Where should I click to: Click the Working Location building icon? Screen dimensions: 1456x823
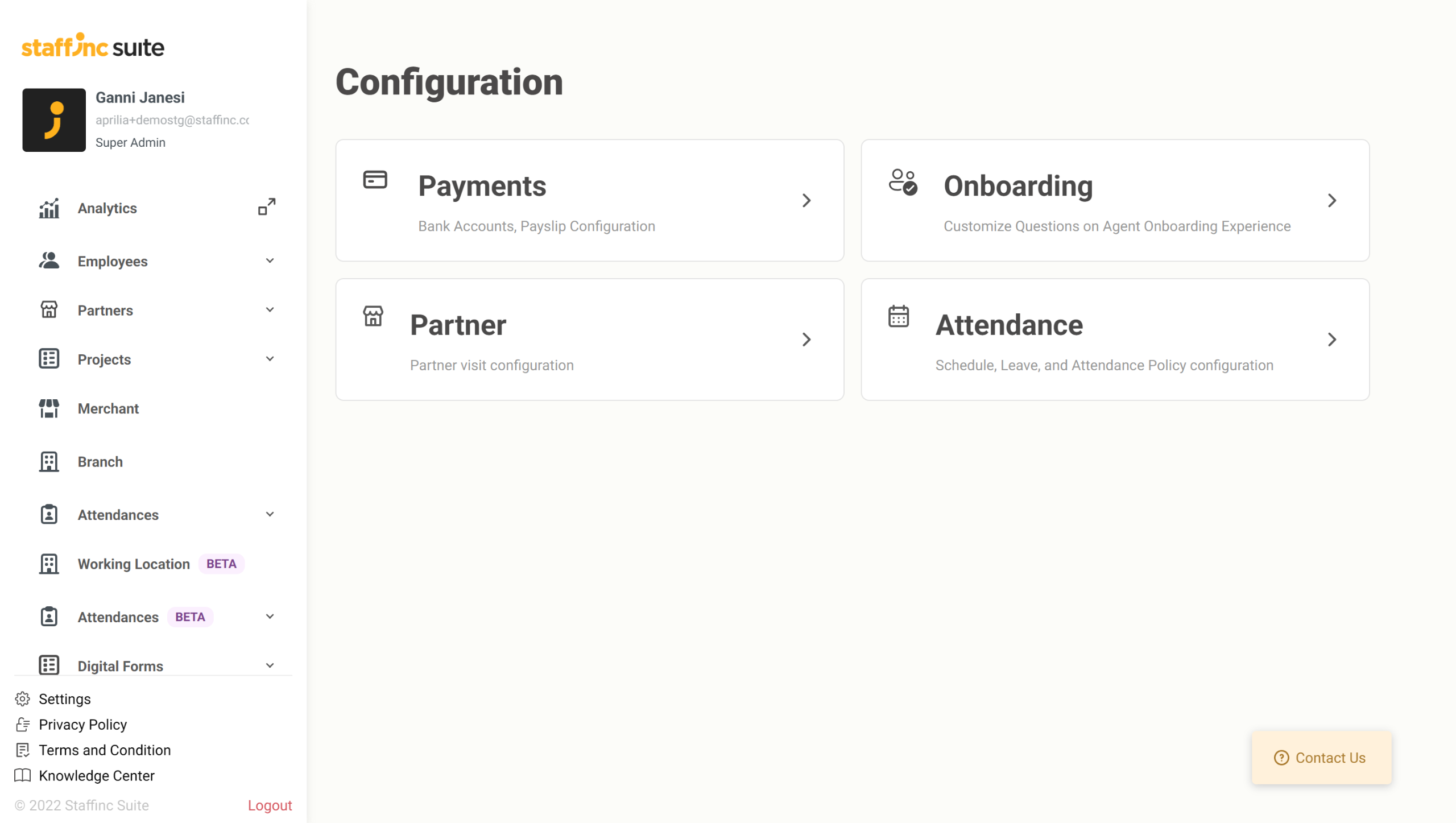[x=49, y=564]
